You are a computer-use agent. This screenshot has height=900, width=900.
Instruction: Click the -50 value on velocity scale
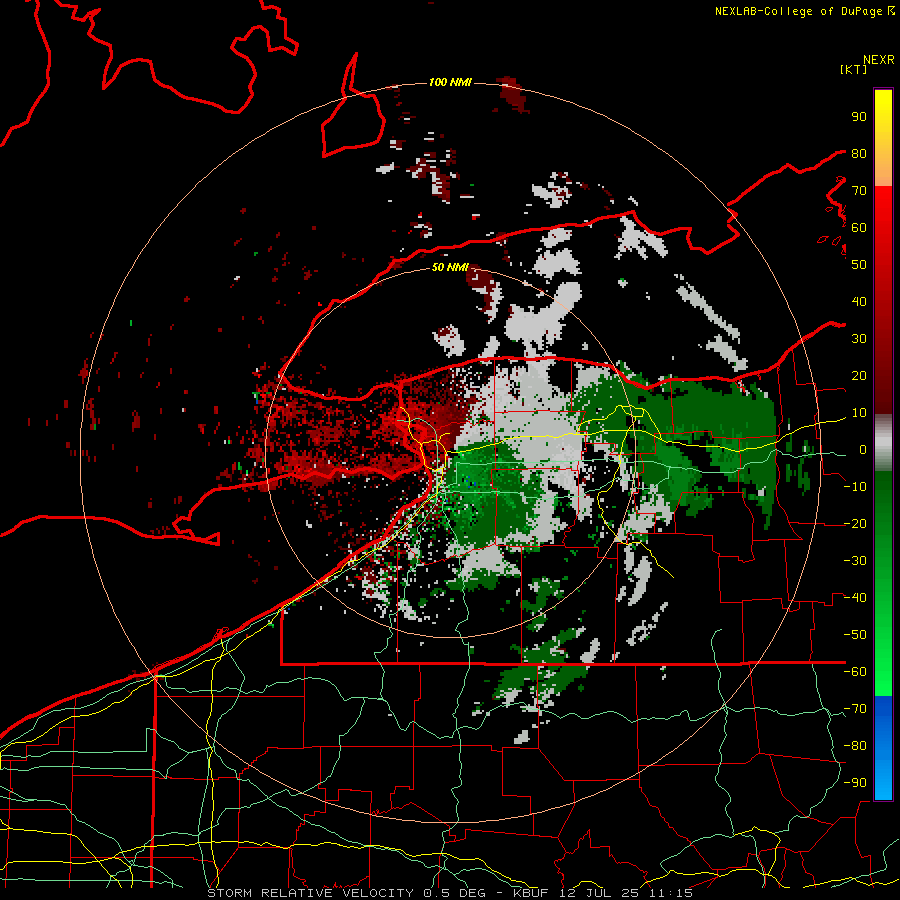(855, 635)
